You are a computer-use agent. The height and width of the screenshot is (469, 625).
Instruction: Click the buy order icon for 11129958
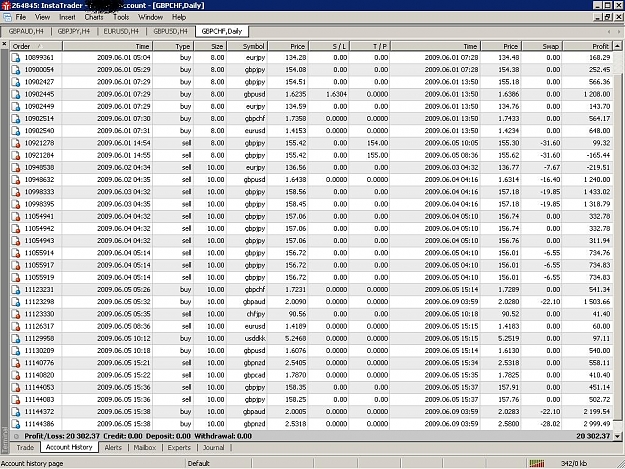pyautogui.click(x=16, y=338)
